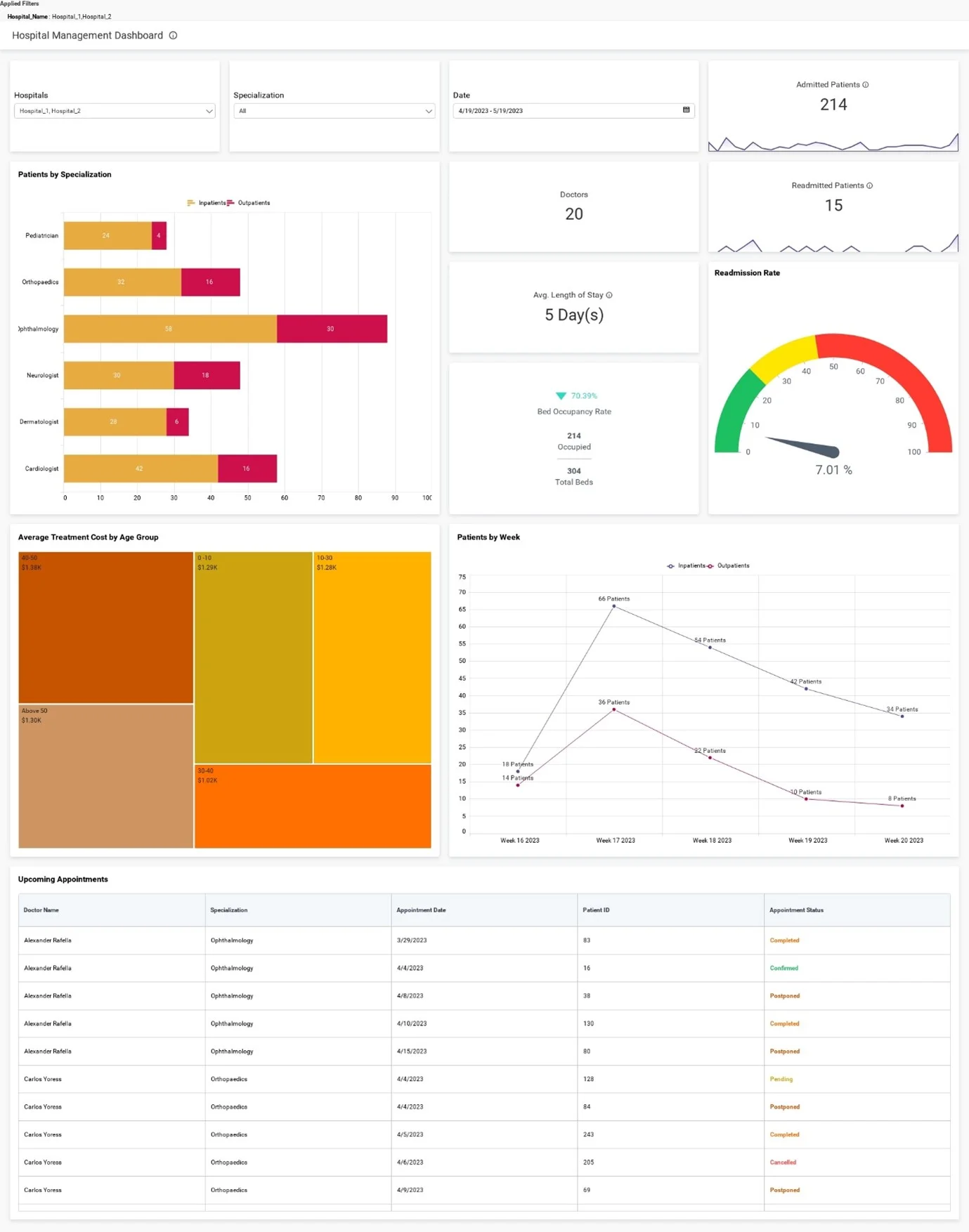The width and height of the screenshot is (969, 1232).
Task: Select the Ophthalmology inpatients bar showing 58
Action: pos(170,329)
